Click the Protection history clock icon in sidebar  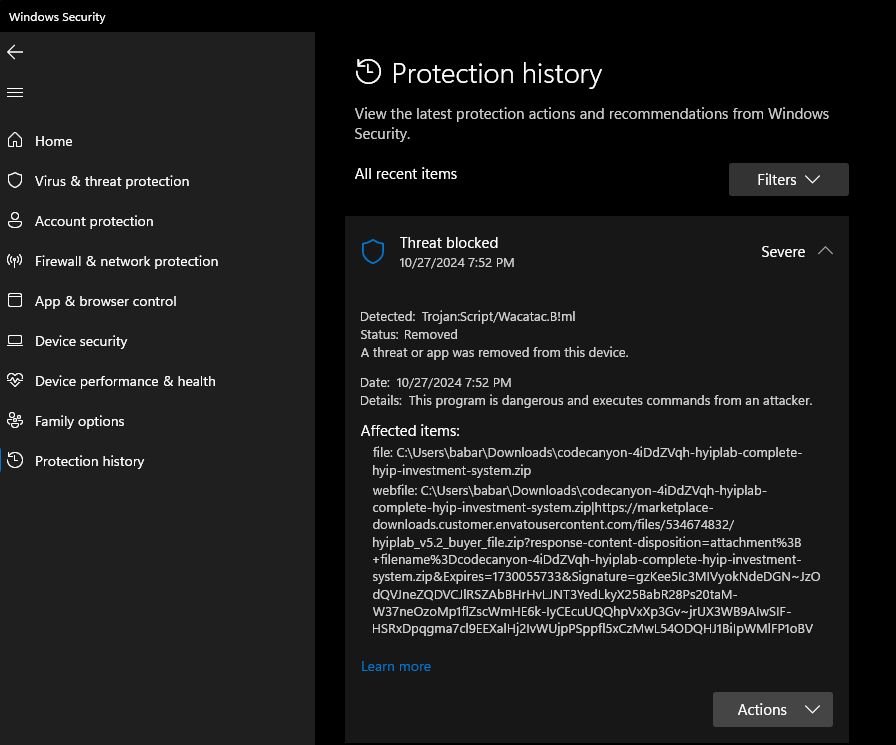[x=15, y=461]
